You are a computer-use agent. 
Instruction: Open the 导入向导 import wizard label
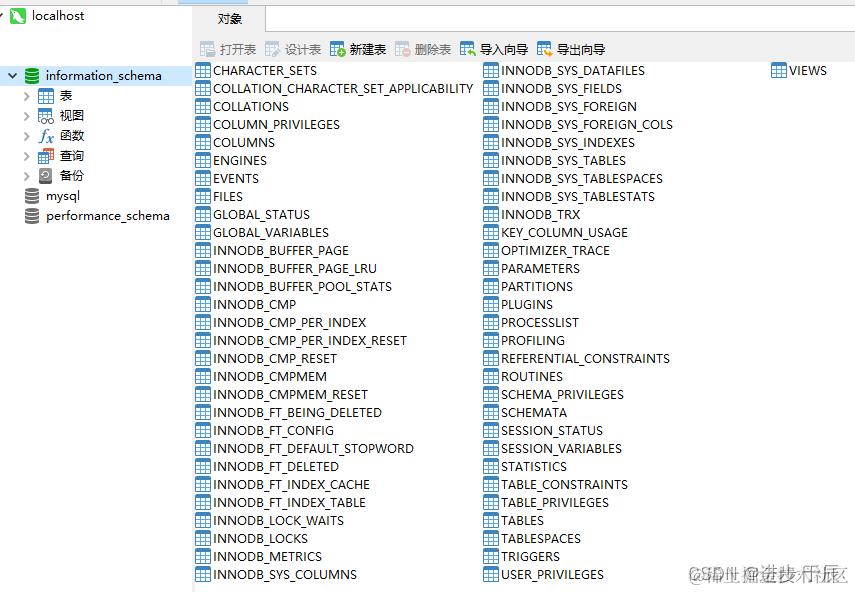(504, 50)
